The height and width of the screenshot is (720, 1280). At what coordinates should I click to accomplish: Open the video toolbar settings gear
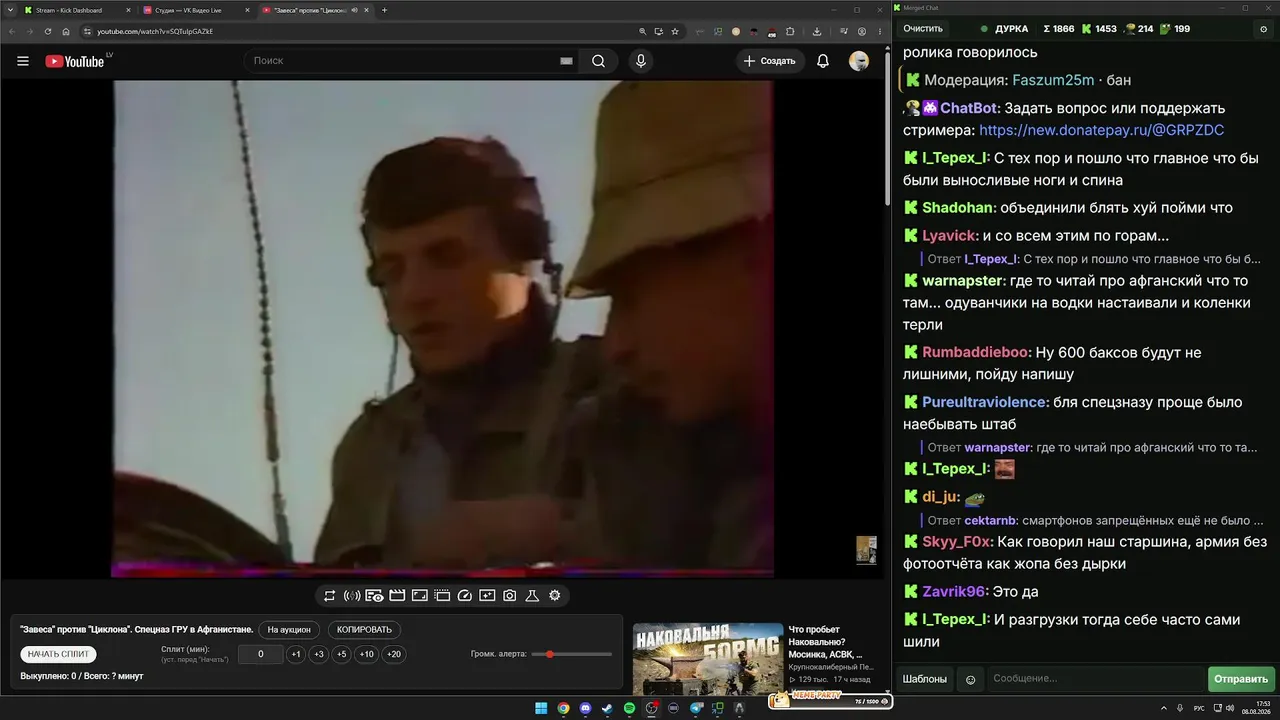[x=554, y=596]
